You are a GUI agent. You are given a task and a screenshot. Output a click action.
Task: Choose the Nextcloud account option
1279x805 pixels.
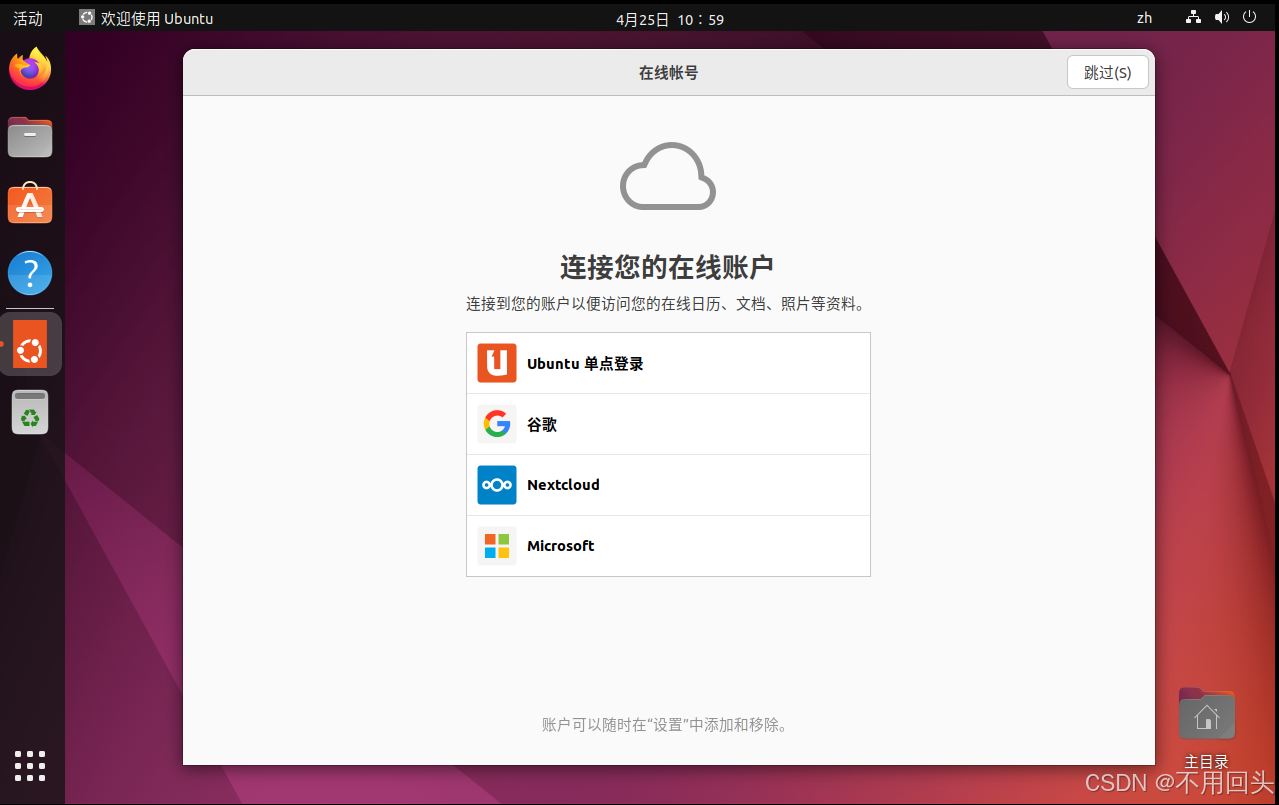pyautogui.click(x=668, y=485)
